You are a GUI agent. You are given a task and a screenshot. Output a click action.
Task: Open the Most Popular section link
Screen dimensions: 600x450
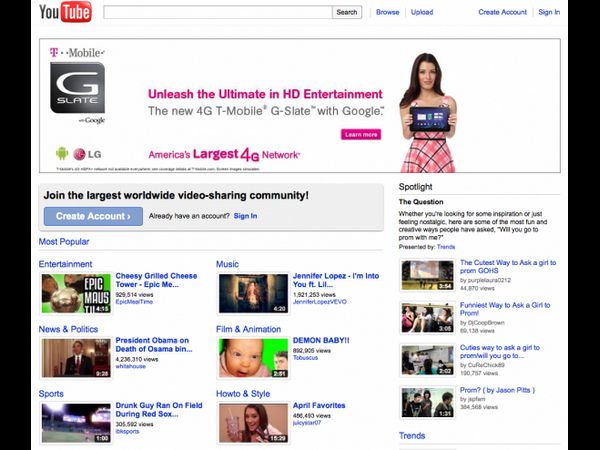(64, 241)
